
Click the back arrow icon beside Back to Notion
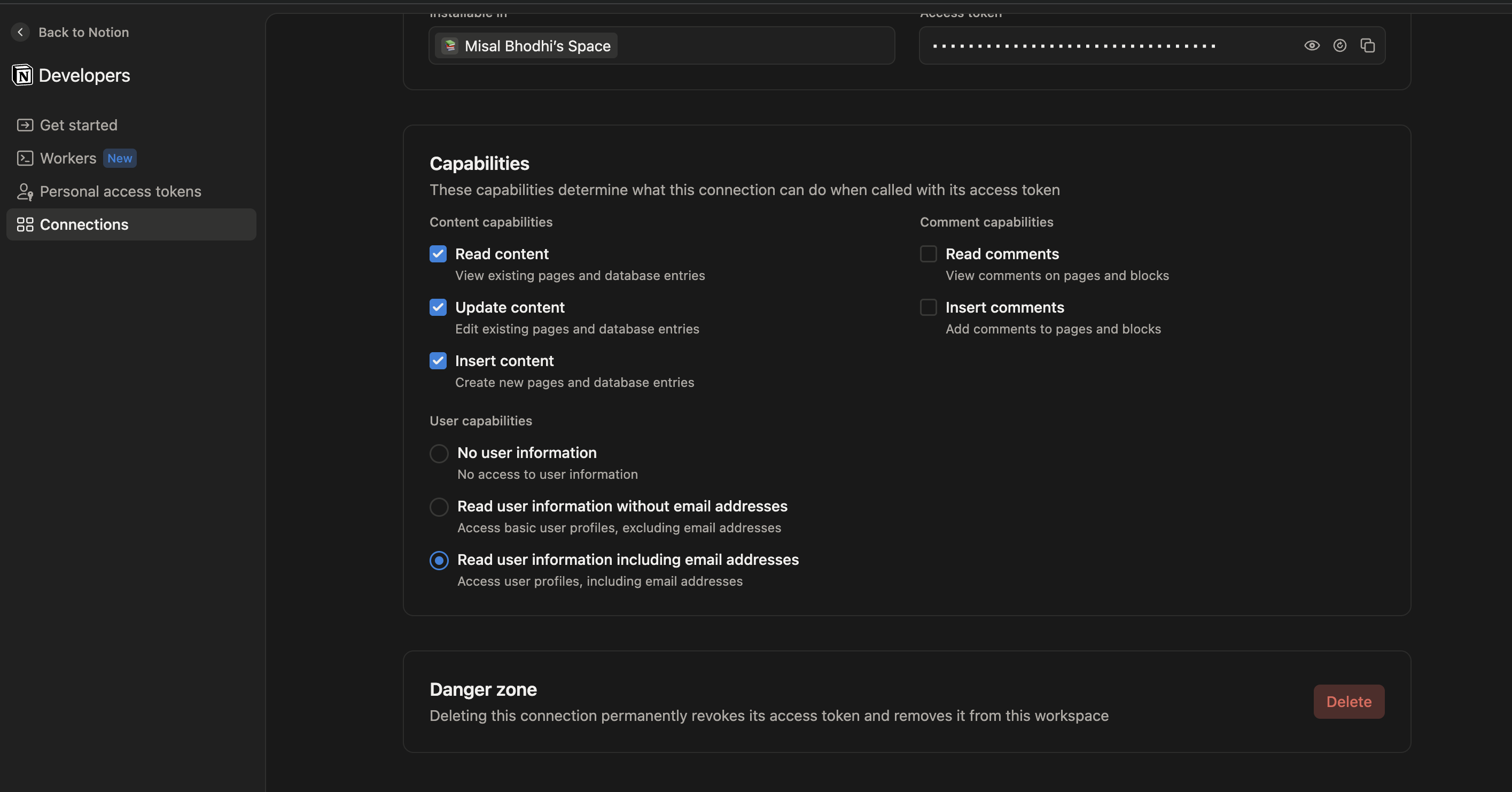(20, 32)
